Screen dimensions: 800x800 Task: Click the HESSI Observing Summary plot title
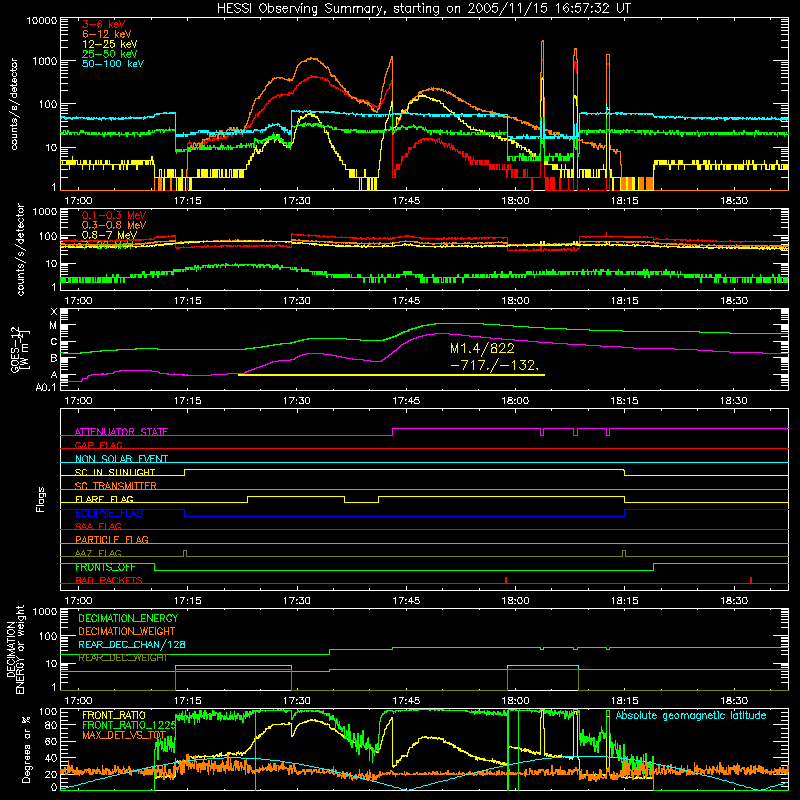pos(423,9)
